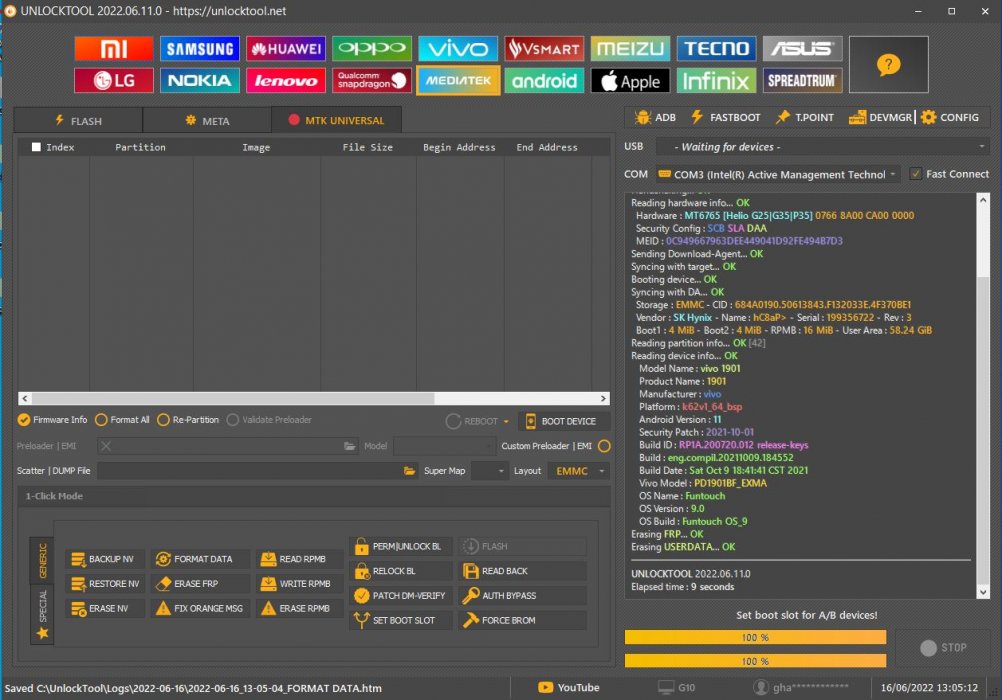Open the Super Map dropdown

coord(489,471)
